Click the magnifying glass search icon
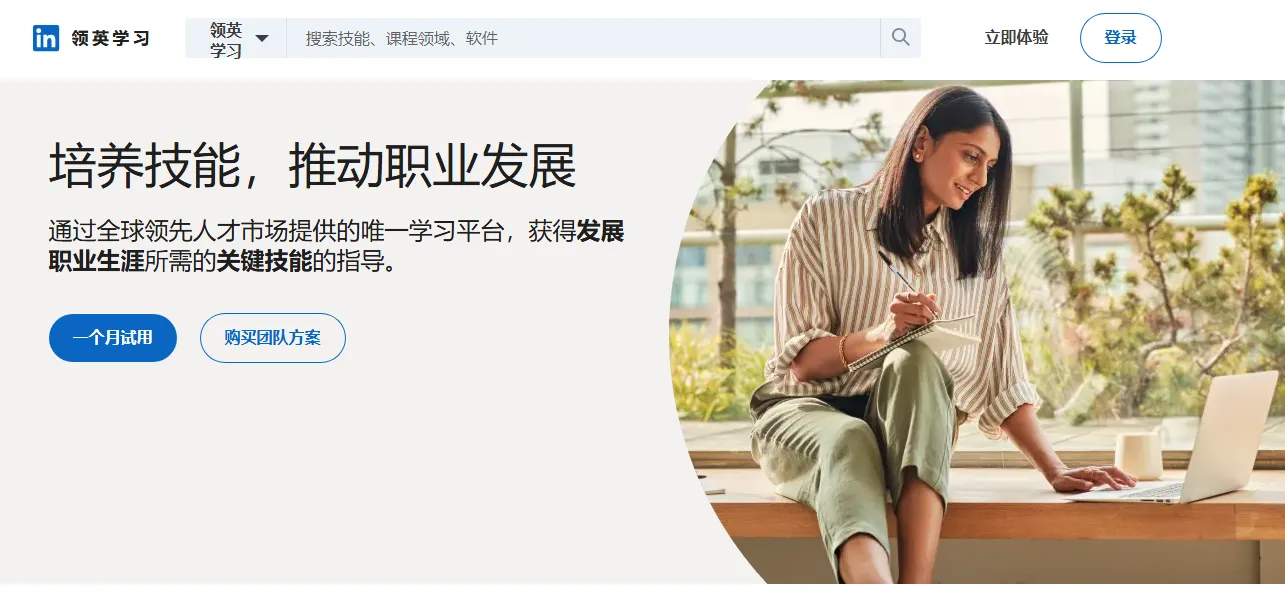Image resolution: width=1285 pixels, height=602 pixels. point(900,38)
